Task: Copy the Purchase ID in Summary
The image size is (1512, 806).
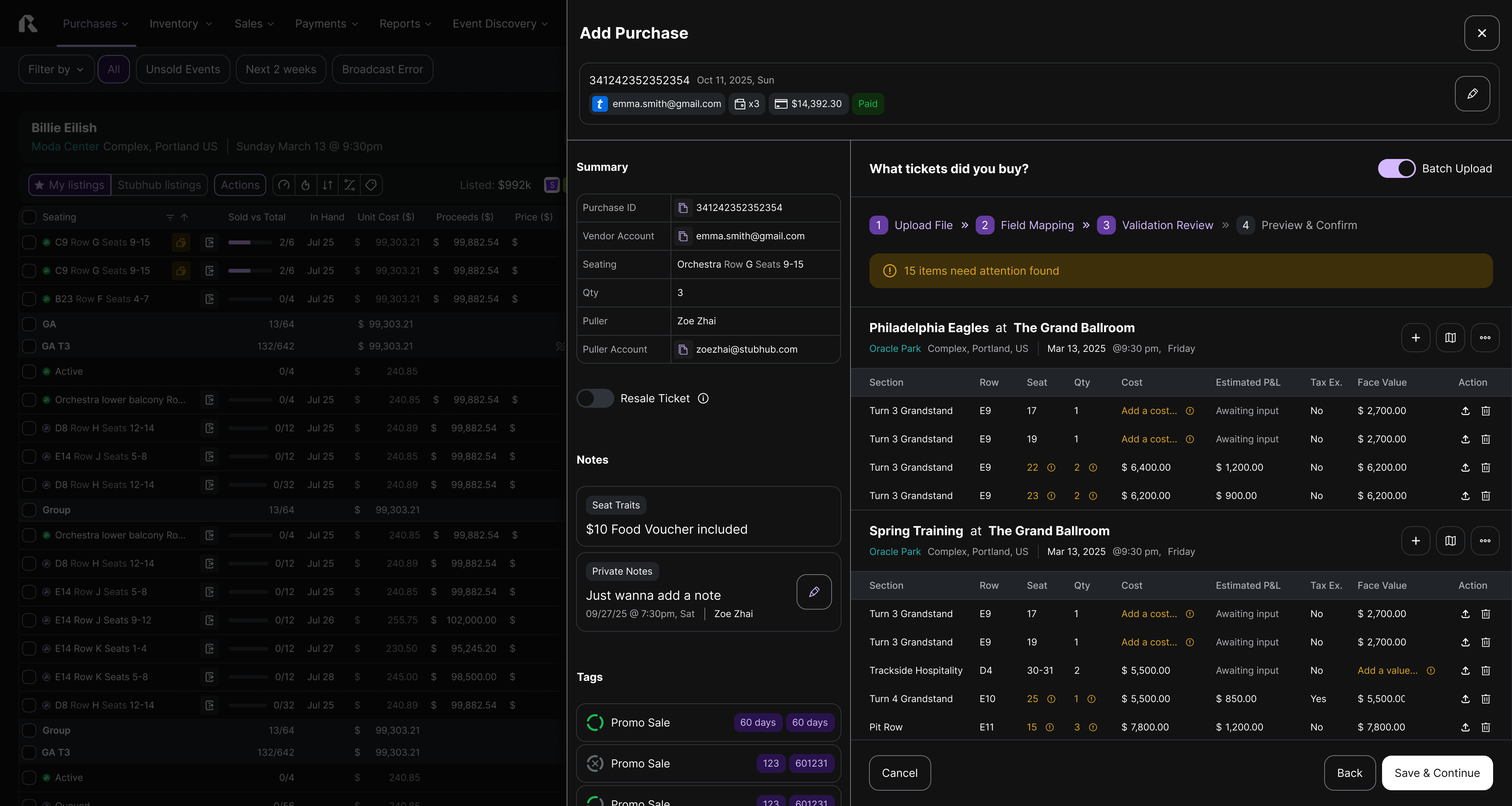Action: tap(683, 208)
